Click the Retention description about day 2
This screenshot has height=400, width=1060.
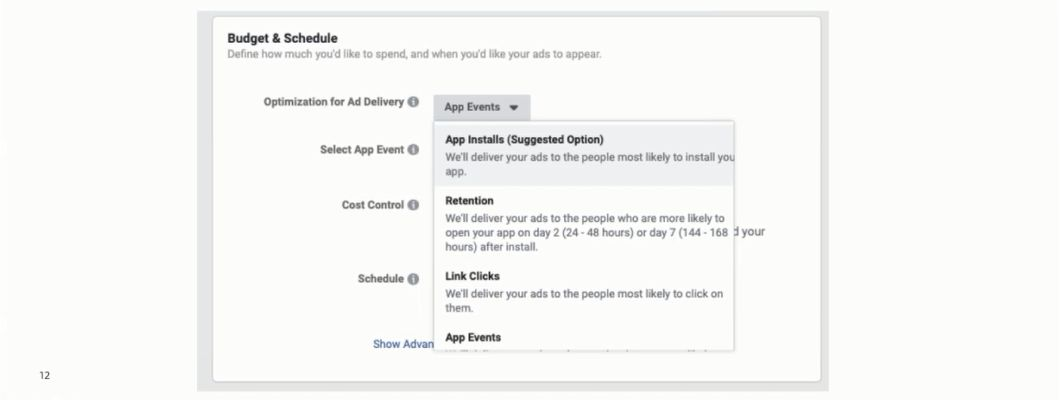pos(586,232)
